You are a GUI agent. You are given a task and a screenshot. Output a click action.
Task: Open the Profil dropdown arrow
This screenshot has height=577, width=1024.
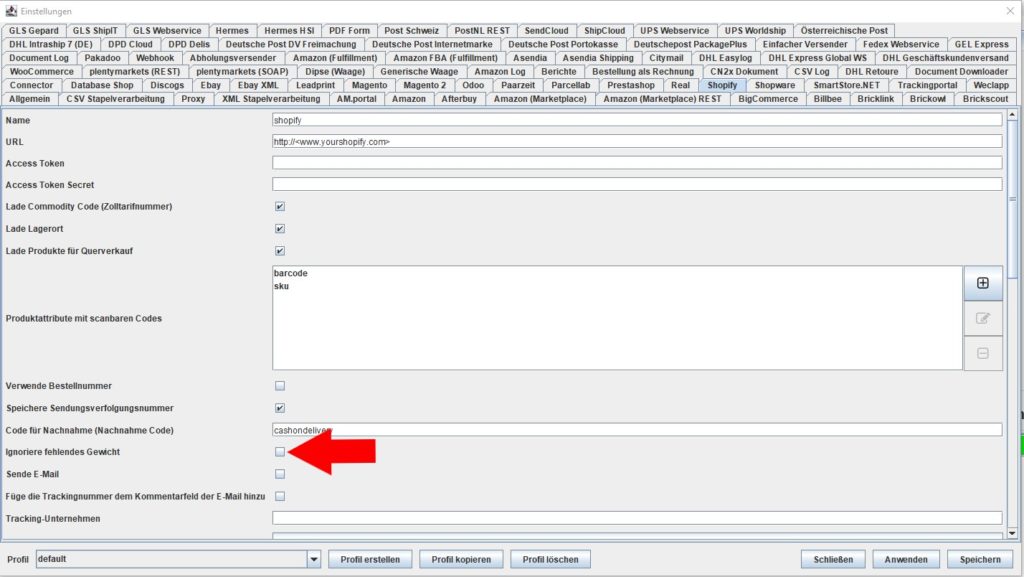[x=314, y=559]
